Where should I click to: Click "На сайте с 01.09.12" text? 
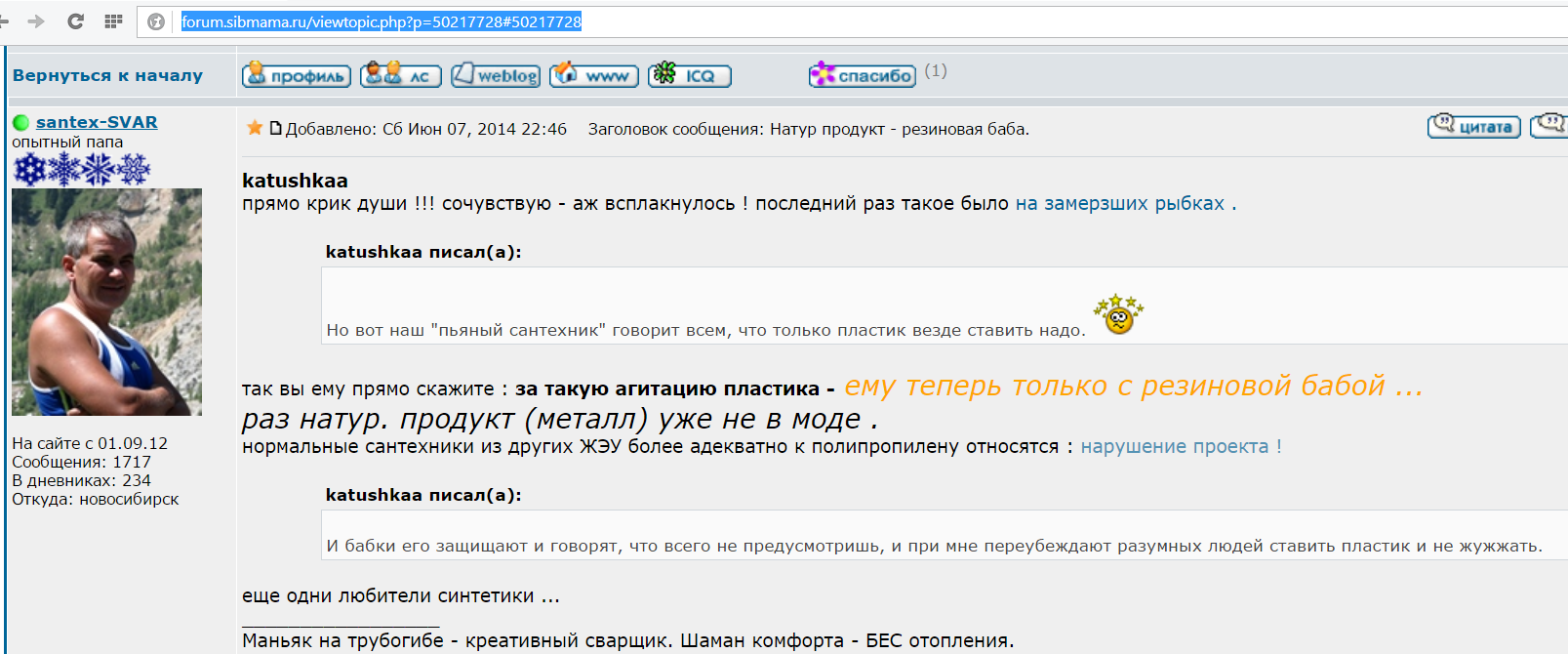coord(90,443)
